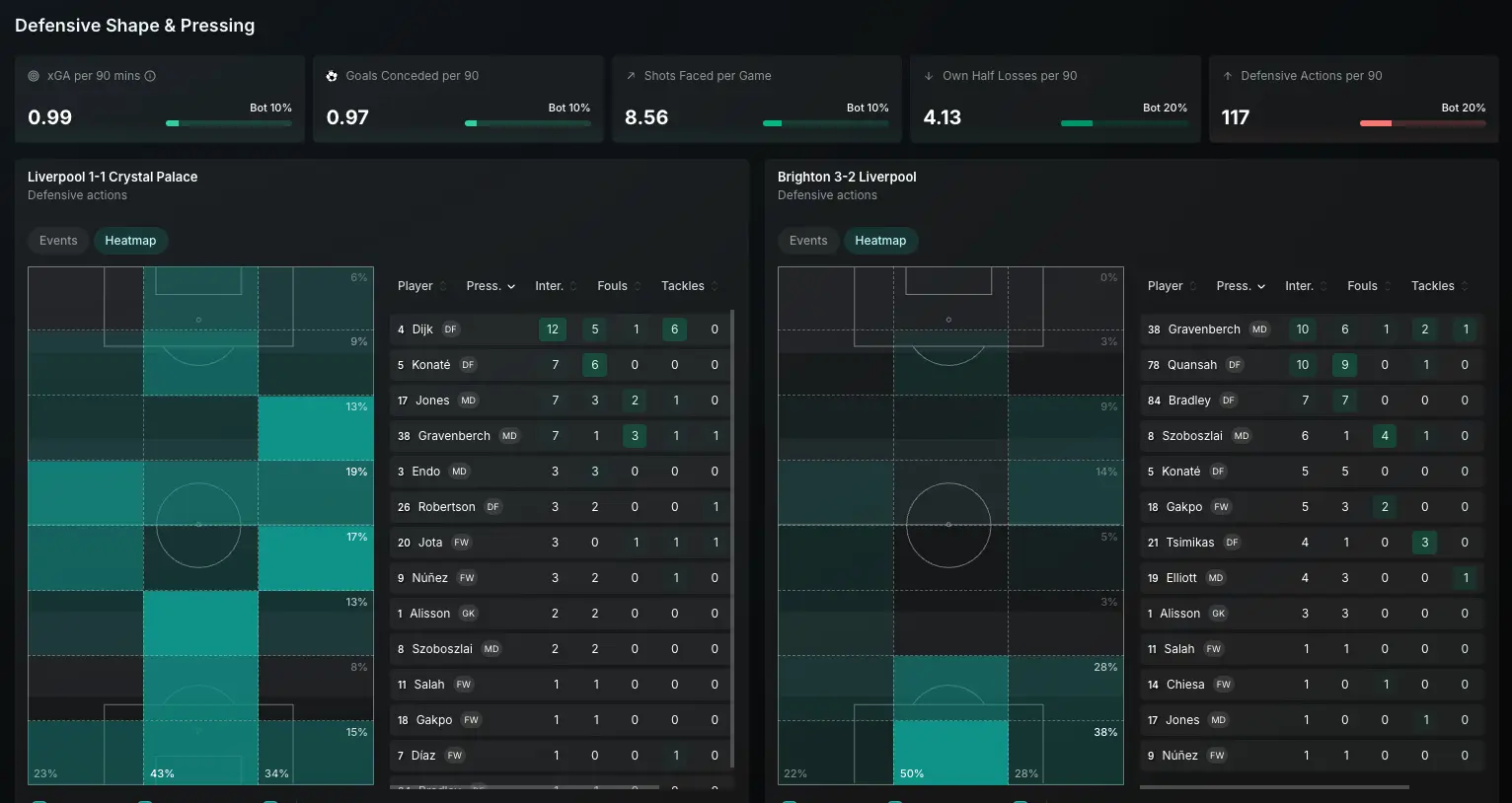Select the 18 Gakpo row in Brighton table
This screenshot has height=803, width=1512.
coord(1312,507)
